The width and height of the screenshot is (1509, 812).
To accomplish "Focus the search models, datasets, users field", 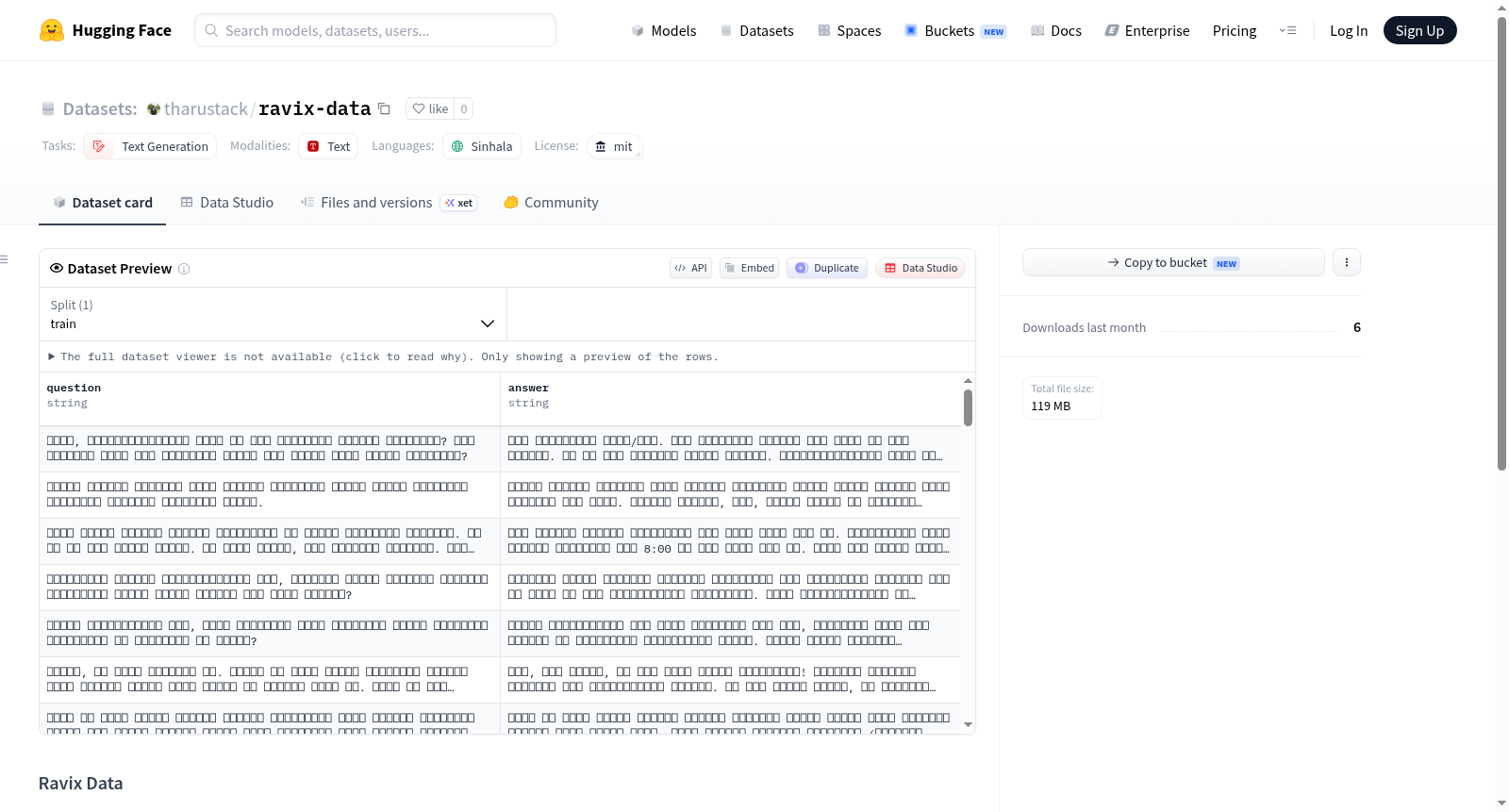I will click(375, 30).
